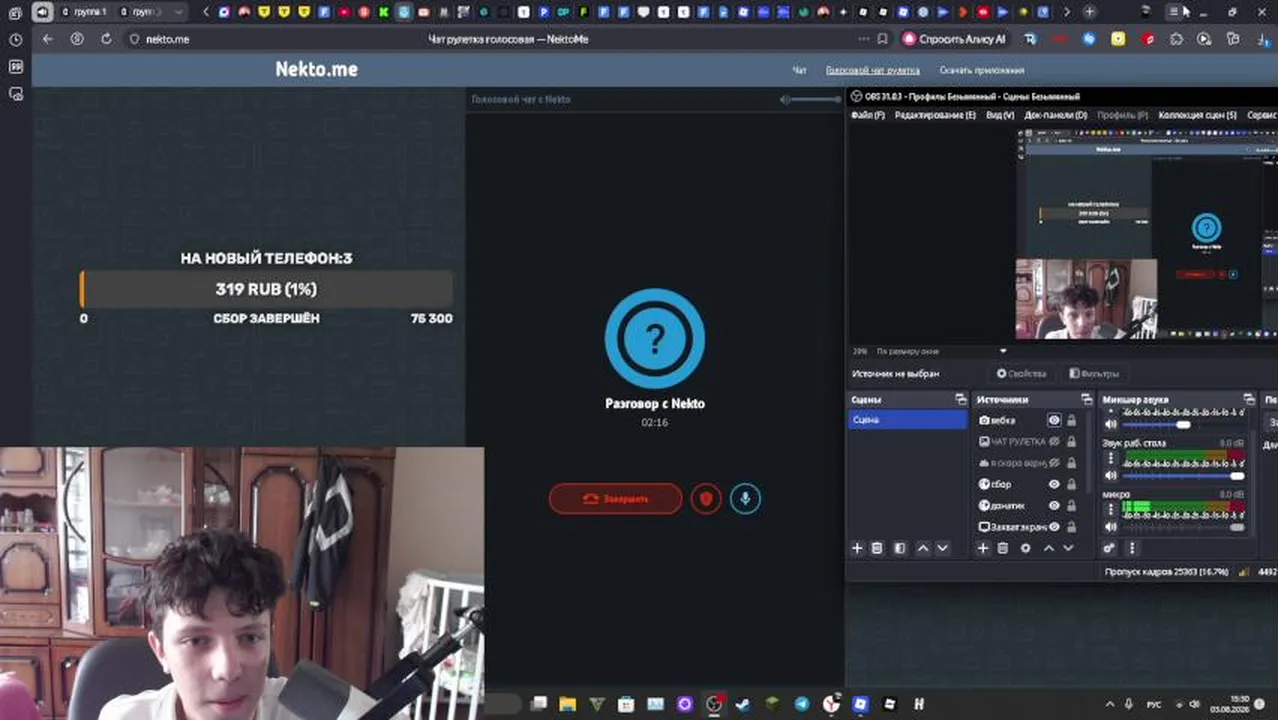
Task: Show the 'я скоро верну' source via eye icon
Action: (x=1054, y=463)
